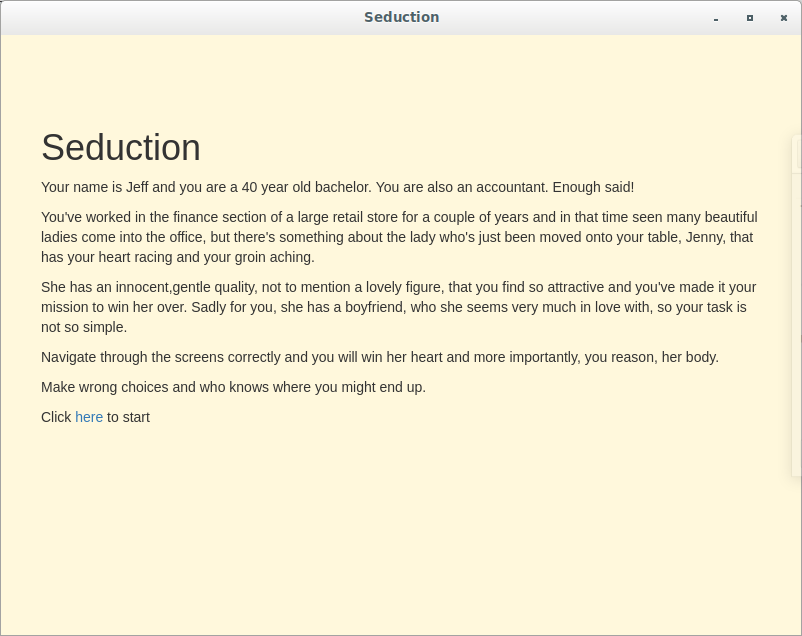Minimize the Seduction window
Viewport: 802px width, 636px height.
[x=716, y=18]
